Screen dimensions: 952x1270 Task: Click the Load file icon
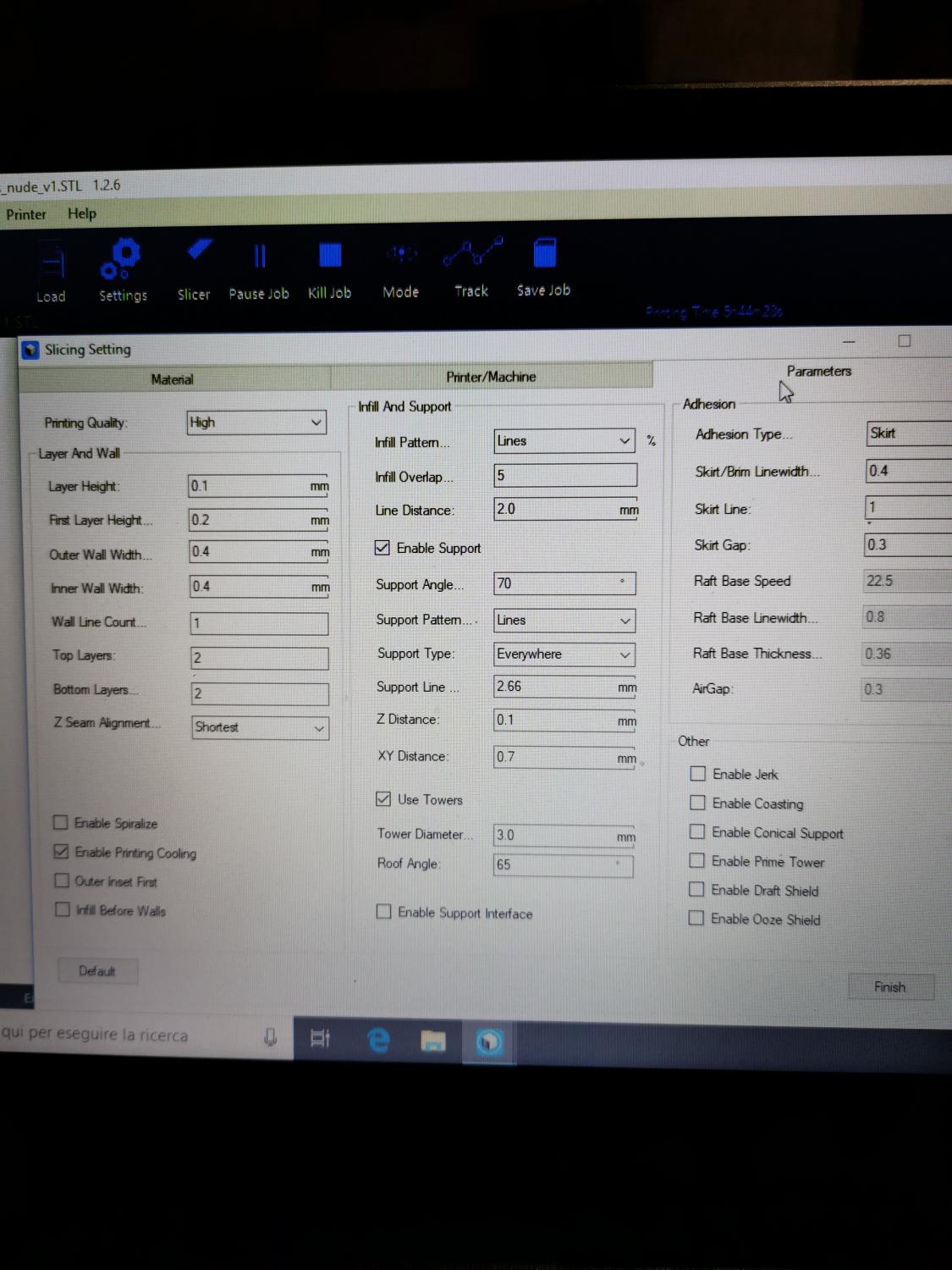point(51,262)
